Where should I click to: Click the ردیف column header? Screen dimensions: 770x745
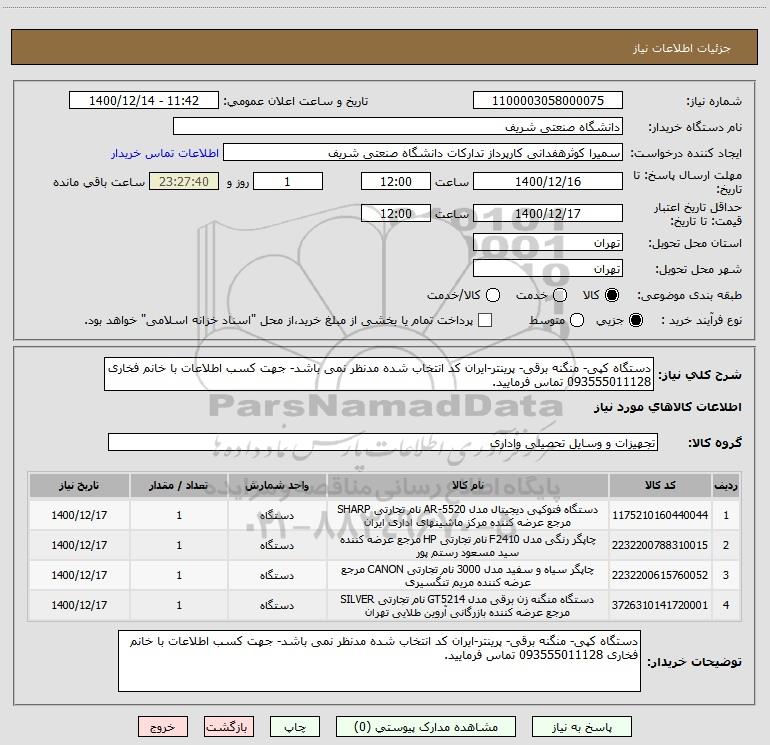726,485
